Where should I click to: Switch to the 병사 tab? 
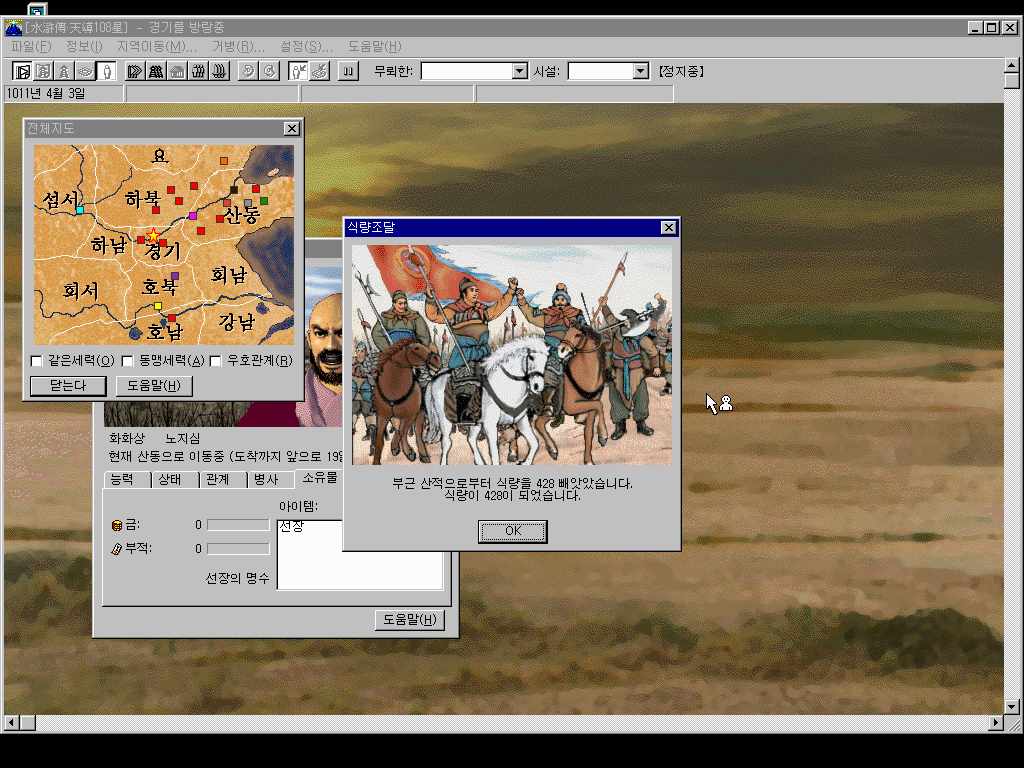[270, 479]
